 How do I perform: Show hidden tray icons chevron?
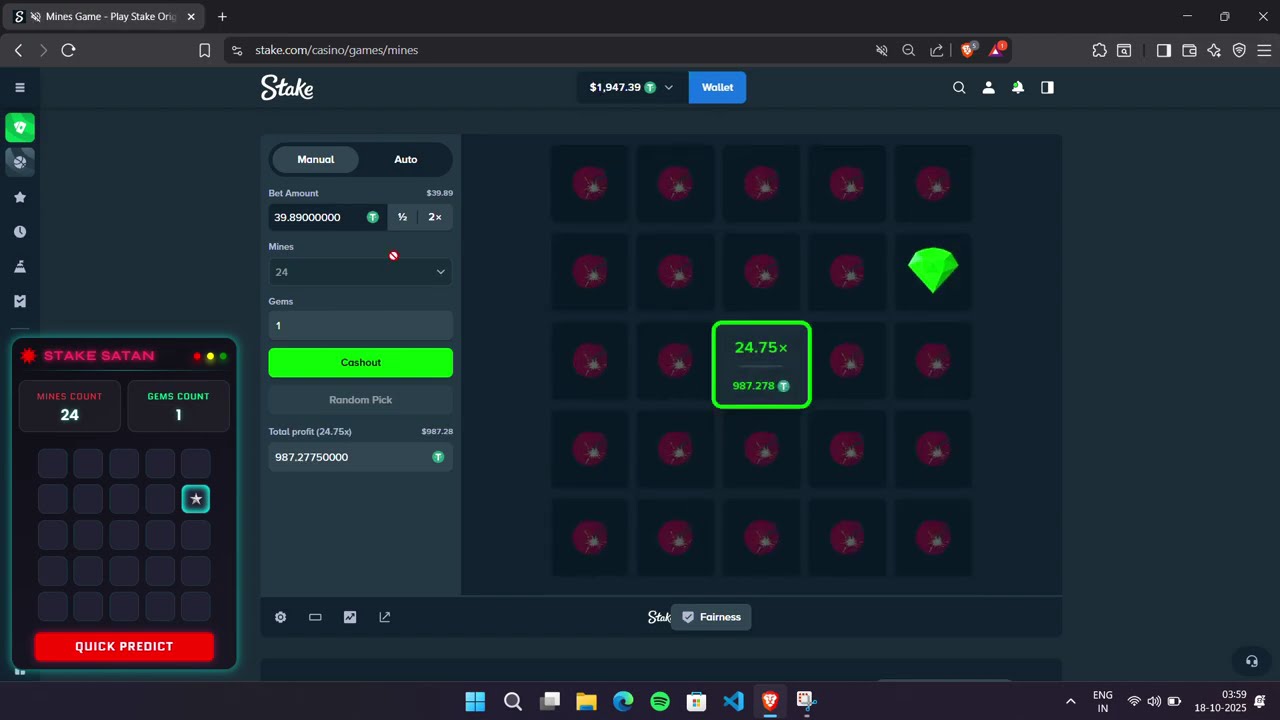point(1071,701)
